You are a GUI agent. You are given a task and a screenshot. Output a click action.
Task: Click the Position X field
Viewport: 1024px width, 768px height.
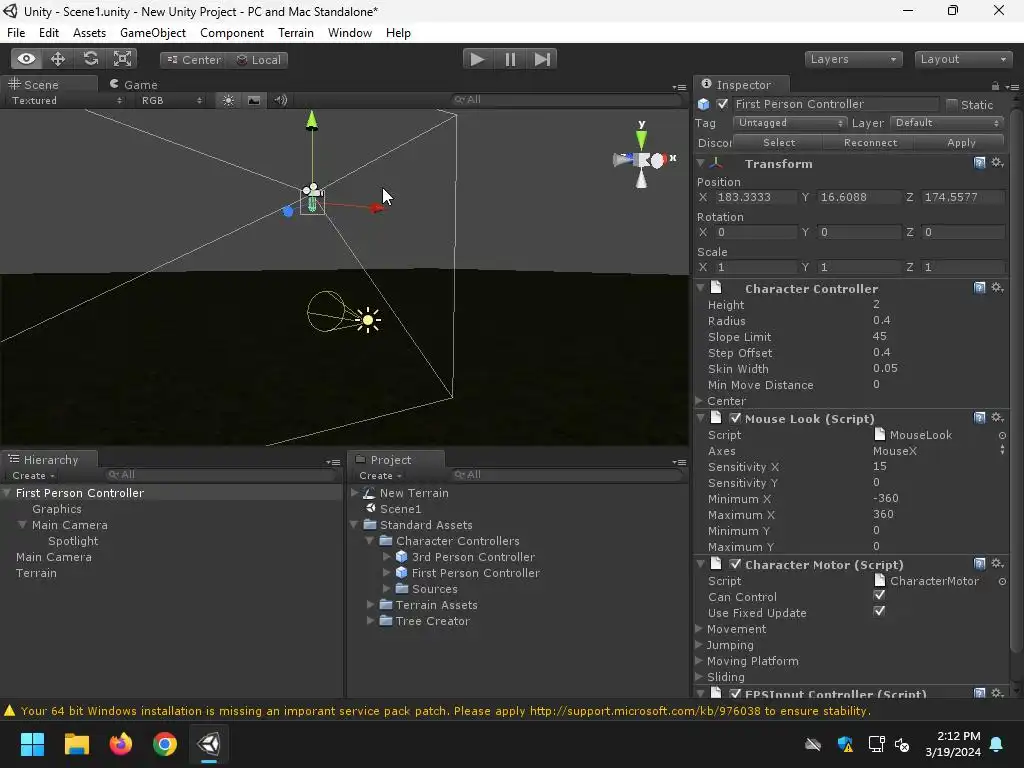(756, 197)
